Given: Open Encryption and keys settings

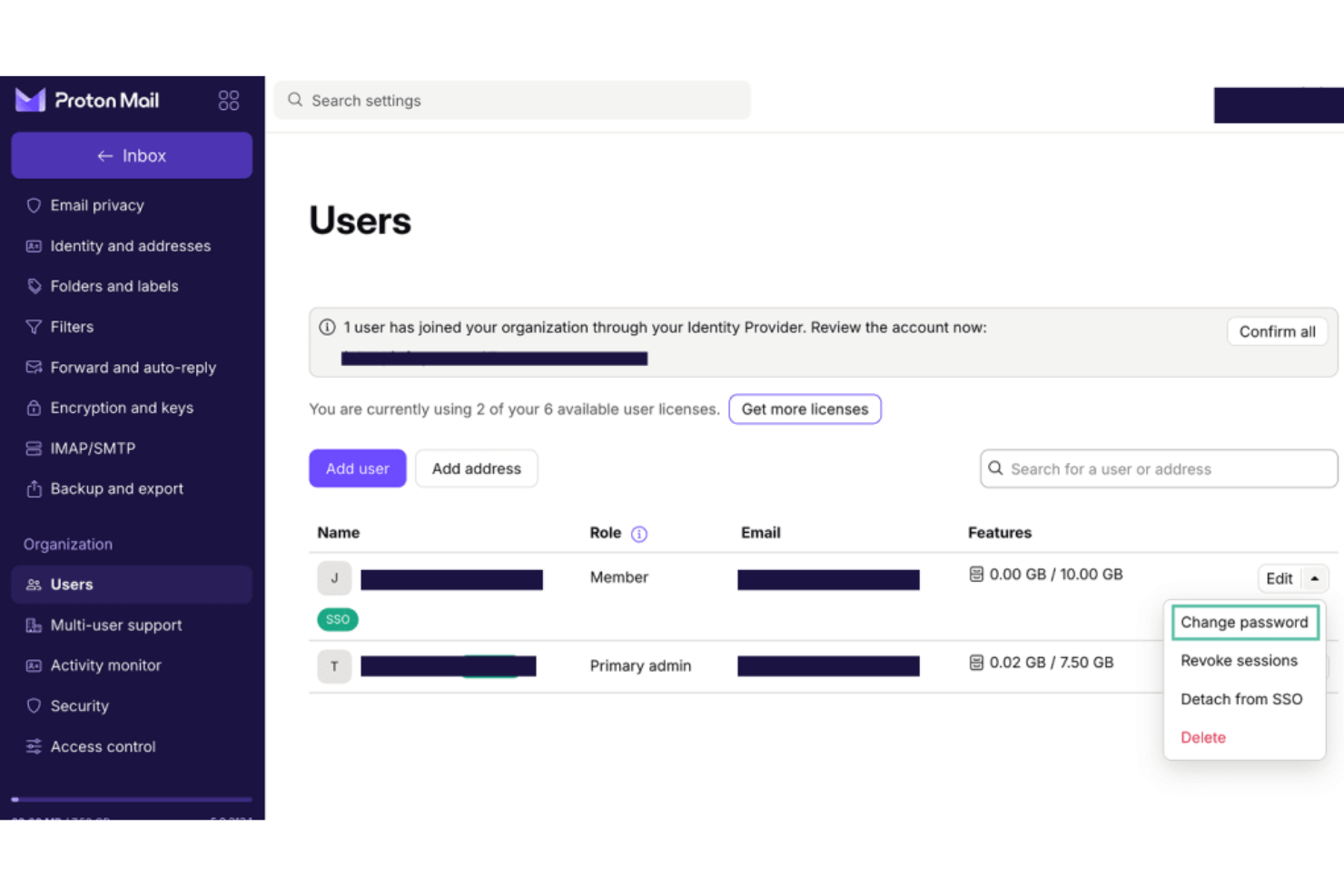Looking at the screenshot, I should point(122,408).
